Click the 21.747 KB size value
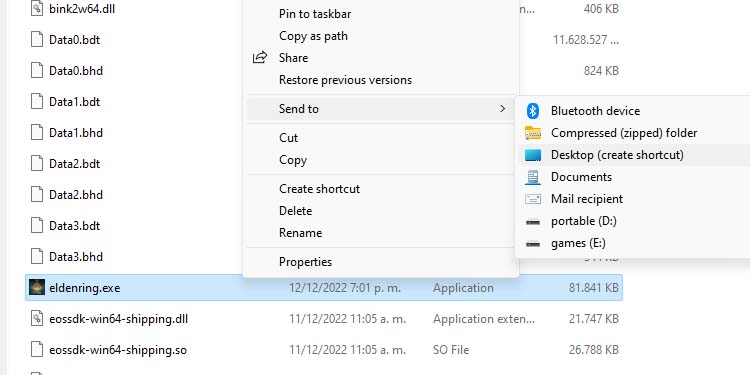750x375 pixels. click(x=594, y=319)
